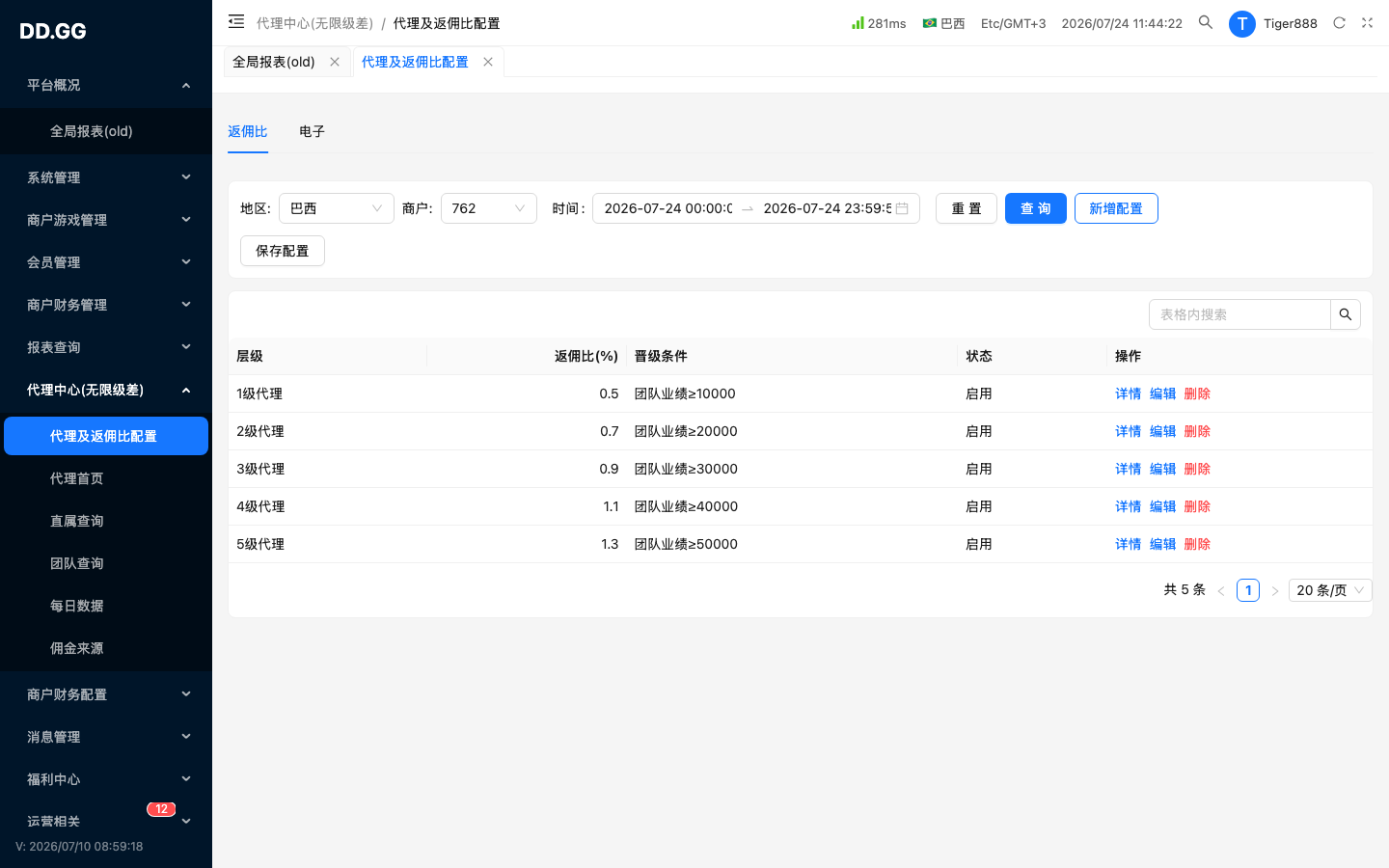Click 编辑 for 2级代理
The height and width of the screenshot is (868, 1389).
point(1162,431)
